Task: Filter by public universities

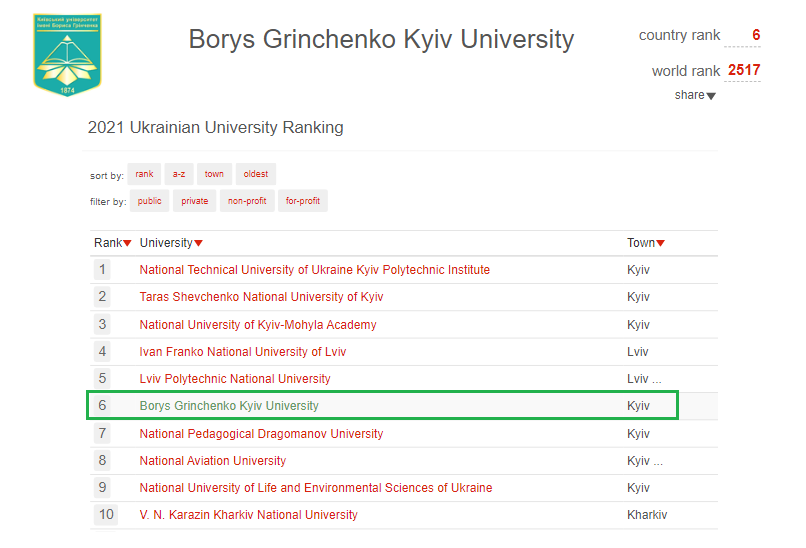Action: 150,201
